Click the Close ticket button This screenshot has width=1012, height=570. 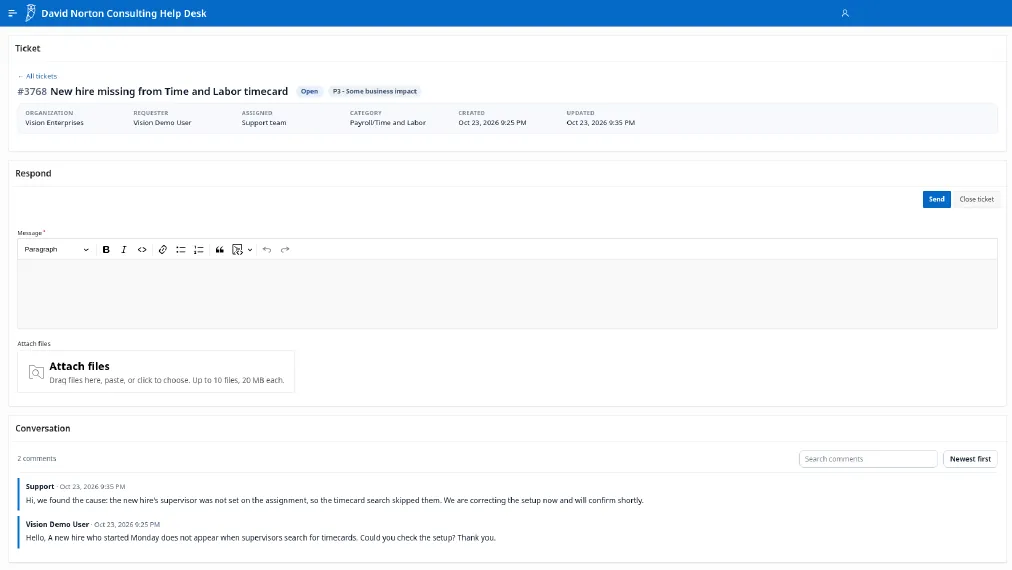pyautogui.click(x=977, y=199)
